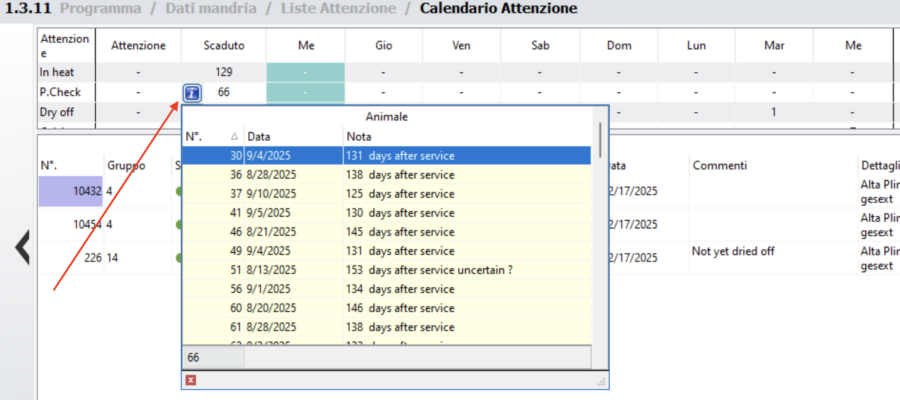
Task: Select animal 51 row with uncertain note
Action: (388, 270)
